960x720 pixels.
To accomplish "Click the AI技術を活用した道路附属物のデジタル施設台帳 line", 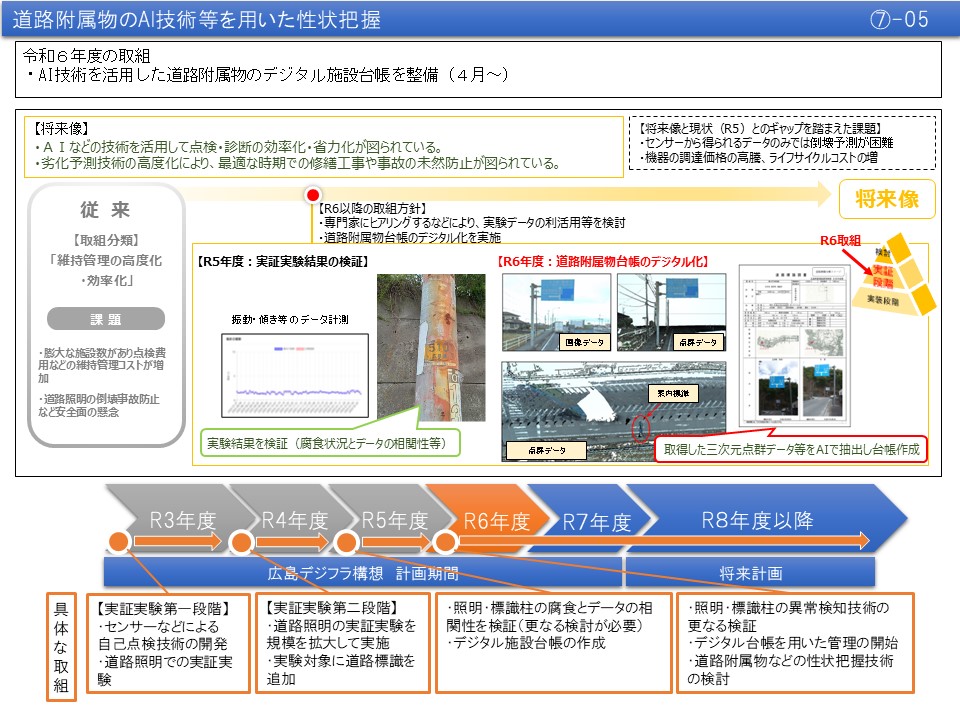I will point(267,75).
